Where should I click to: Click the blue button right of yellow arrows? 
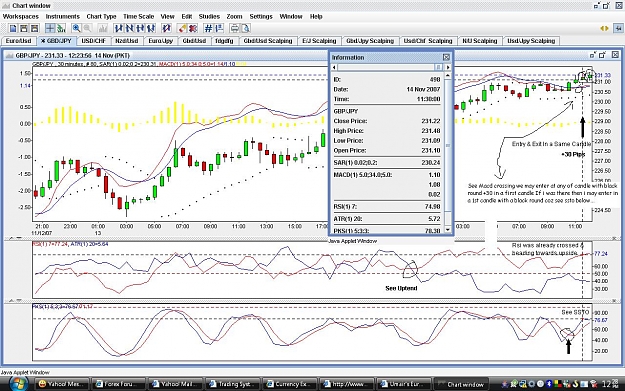click(x=618, y=28)
